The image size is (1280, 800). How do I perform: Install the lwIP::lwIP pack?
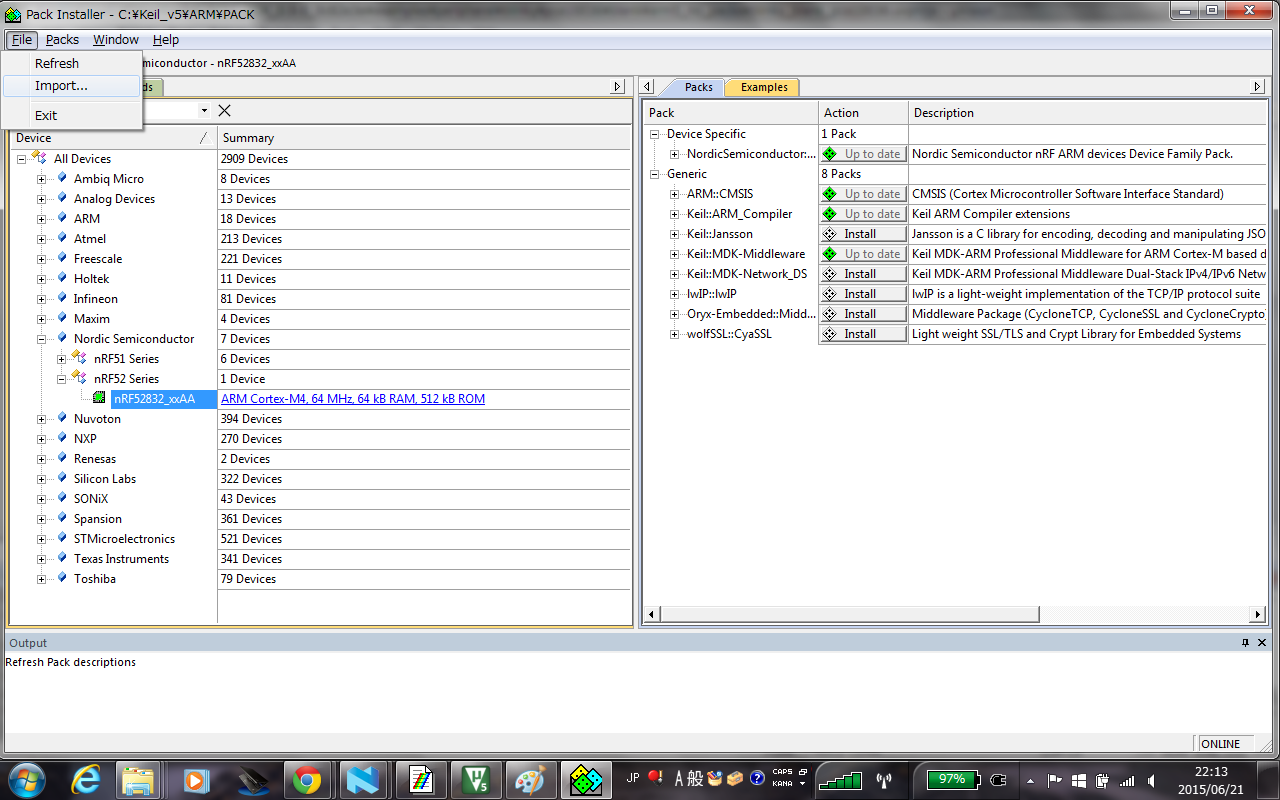pos(863,294)
